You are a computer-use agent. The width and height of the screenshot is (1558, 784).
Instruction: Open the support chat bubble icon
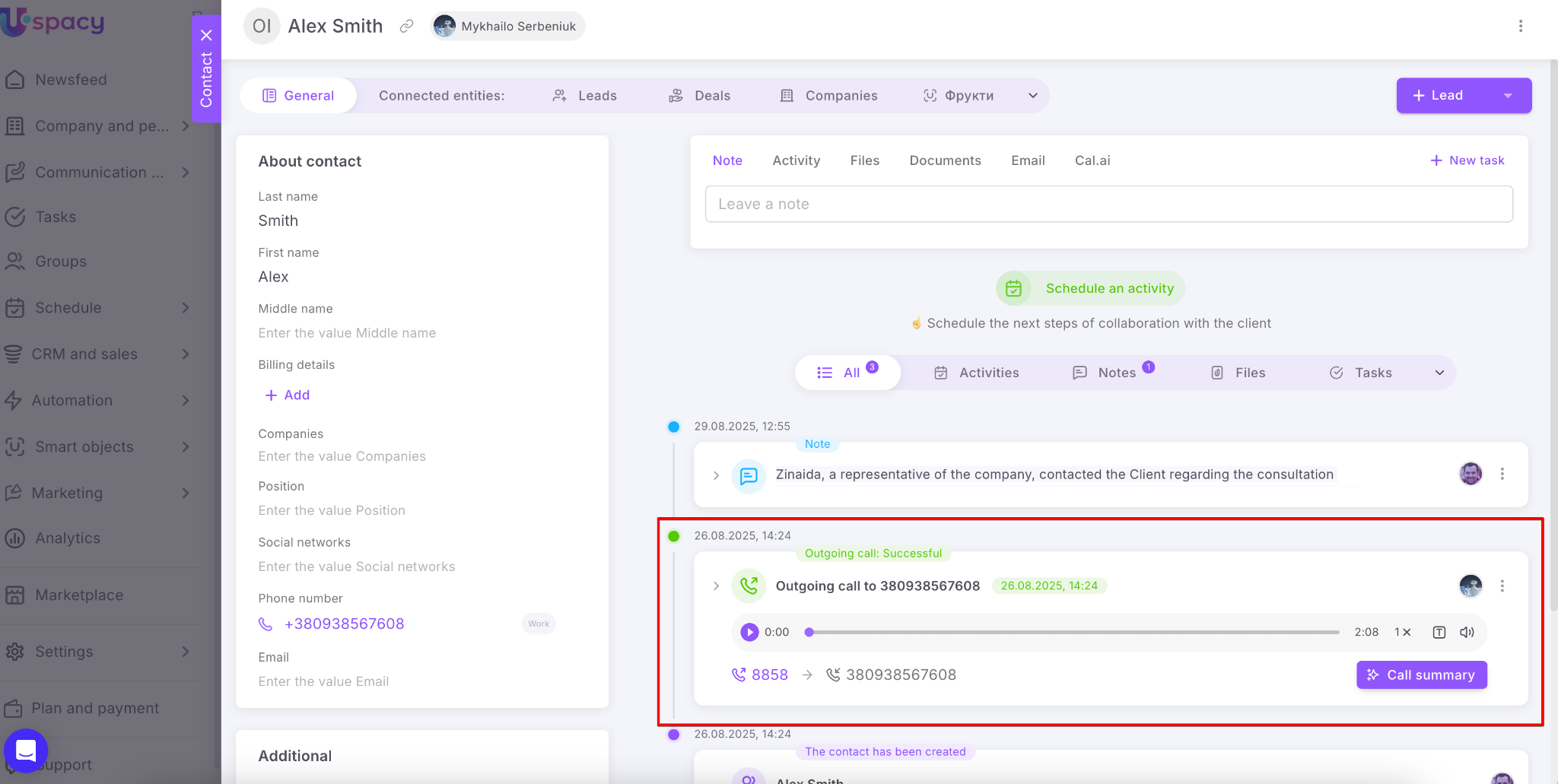26,751
